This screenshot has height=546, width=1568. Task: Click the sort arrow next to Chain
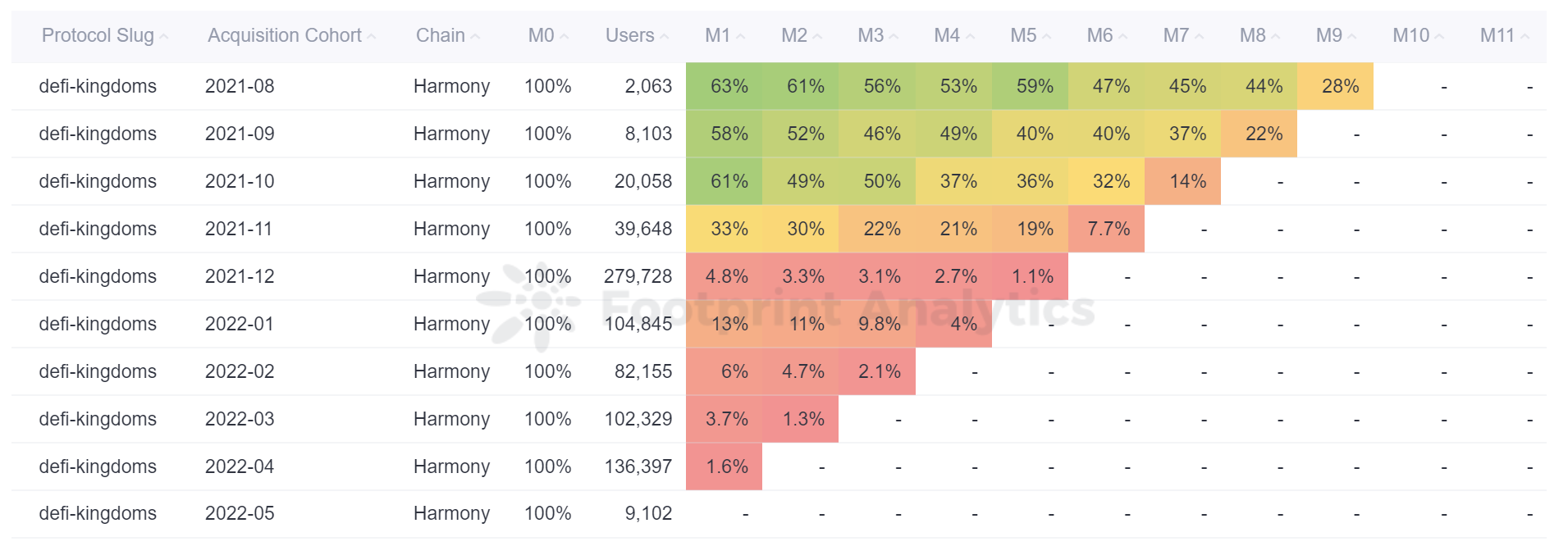475,37
